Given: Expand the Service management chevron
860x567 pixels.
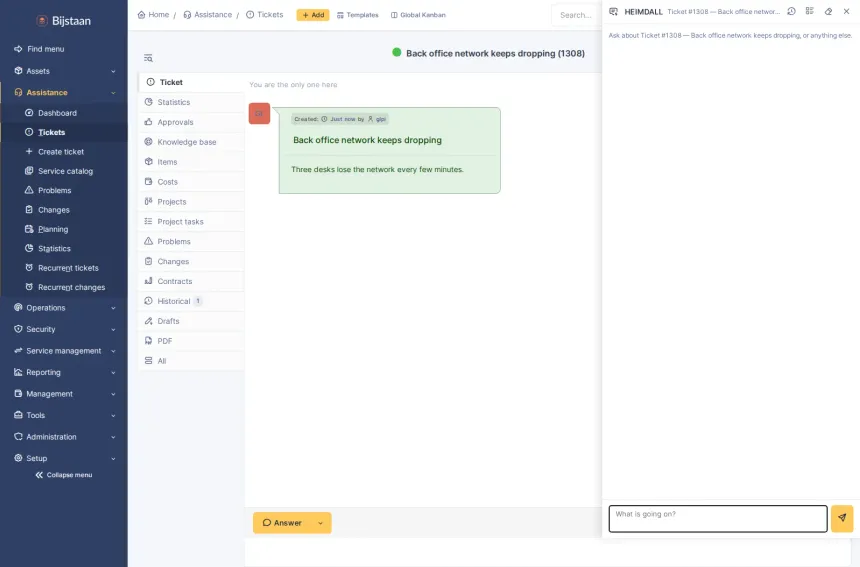Looking at the screenshot, I should (113, 351).
